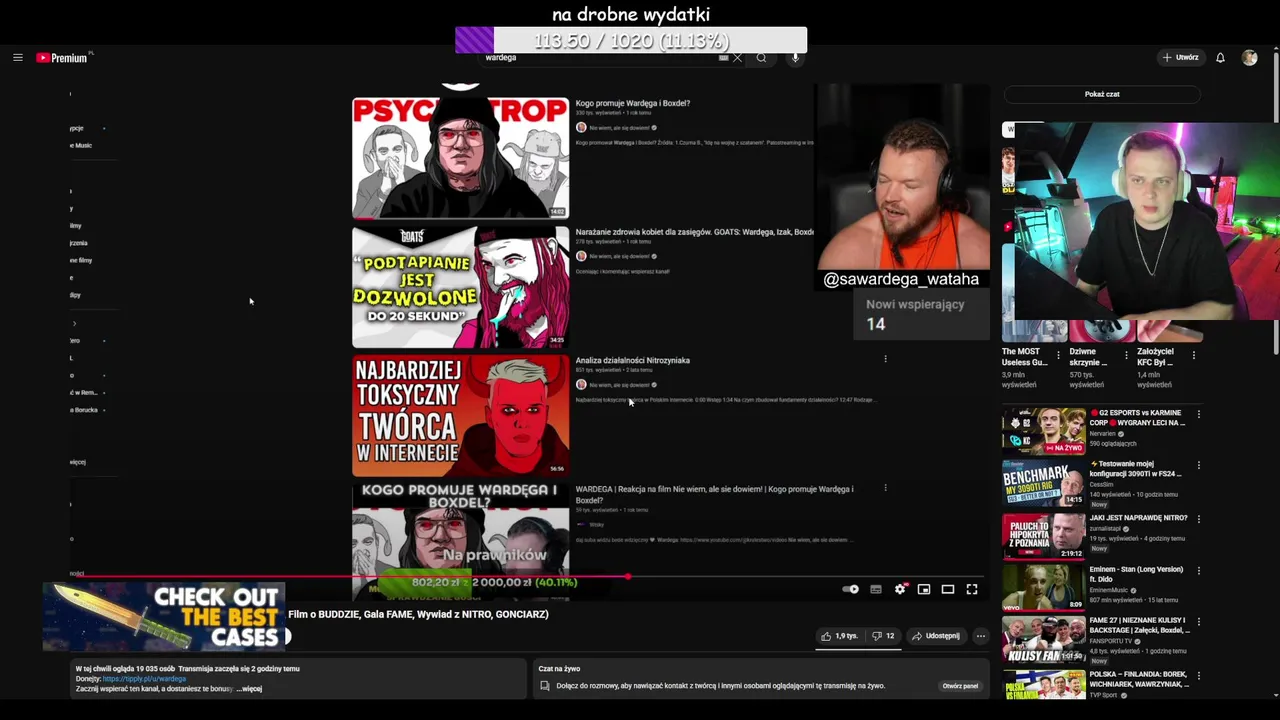Like the video with 1,9 tys. likes
The height and width of the screenshot is (720, 1280).
[x=839, y=636]
